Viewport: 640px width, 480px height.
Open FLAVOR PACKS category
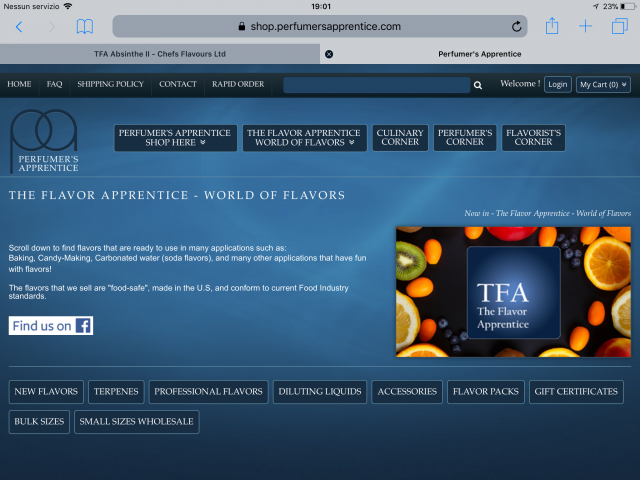pos(486,392)
